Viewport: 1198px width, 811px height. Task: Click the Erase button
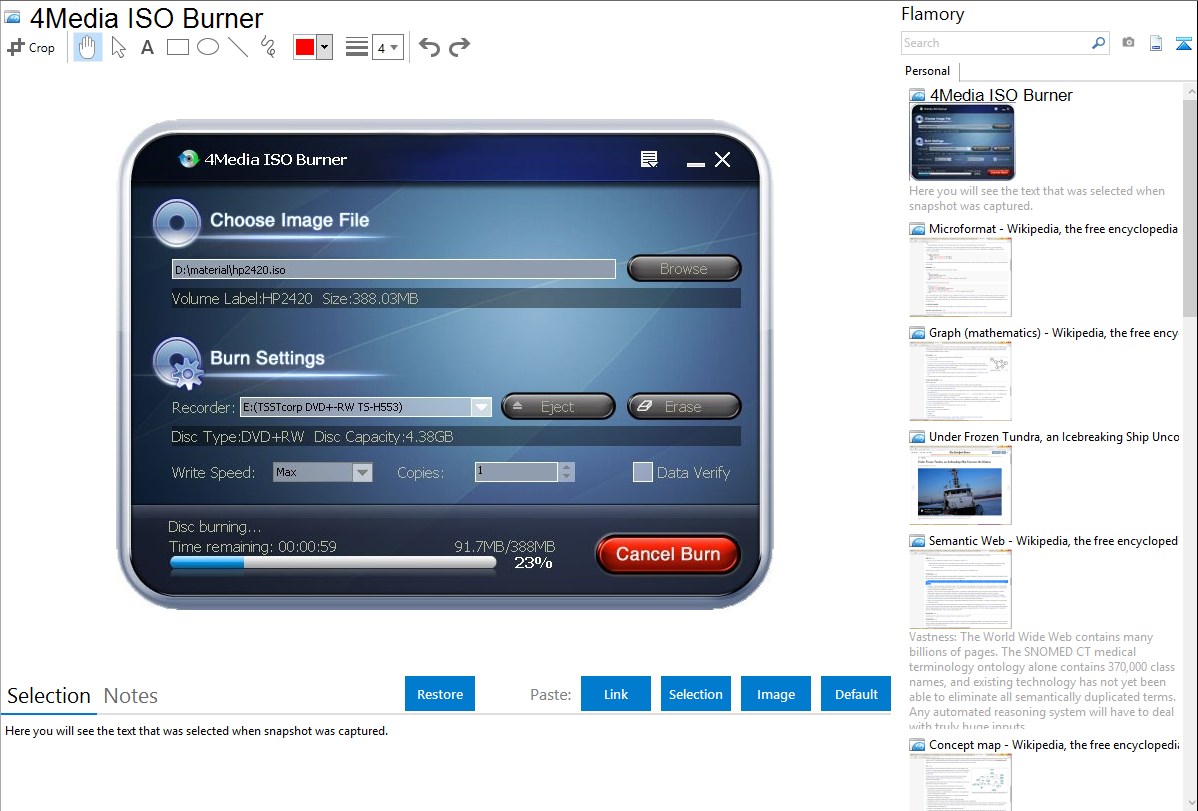(x=684, y=407)
